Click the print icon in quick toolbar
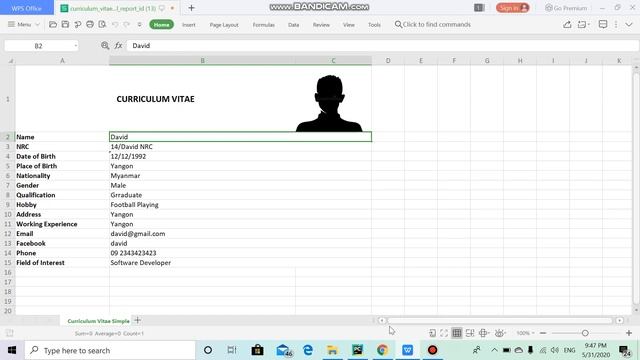The height and width of the screenshot is (360, 640). pos(90,24)
